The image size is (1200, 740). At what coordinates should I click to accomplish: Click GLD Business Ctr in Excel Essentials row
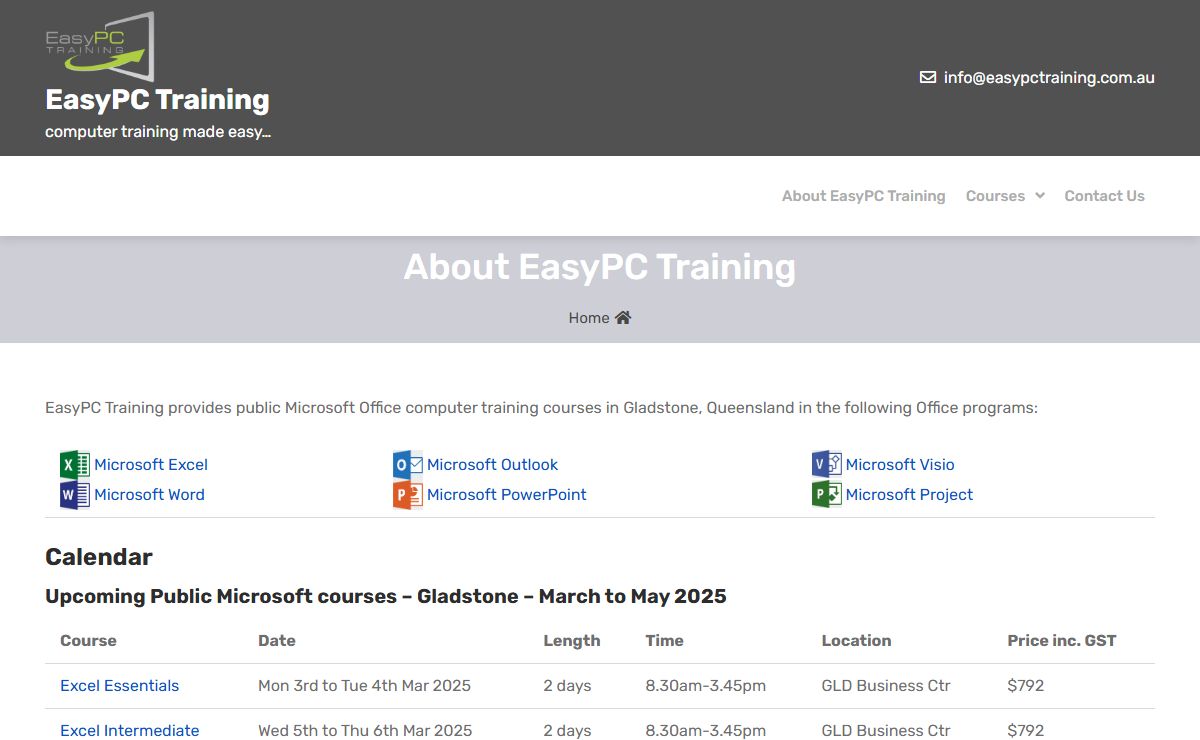tap(886, 685)
